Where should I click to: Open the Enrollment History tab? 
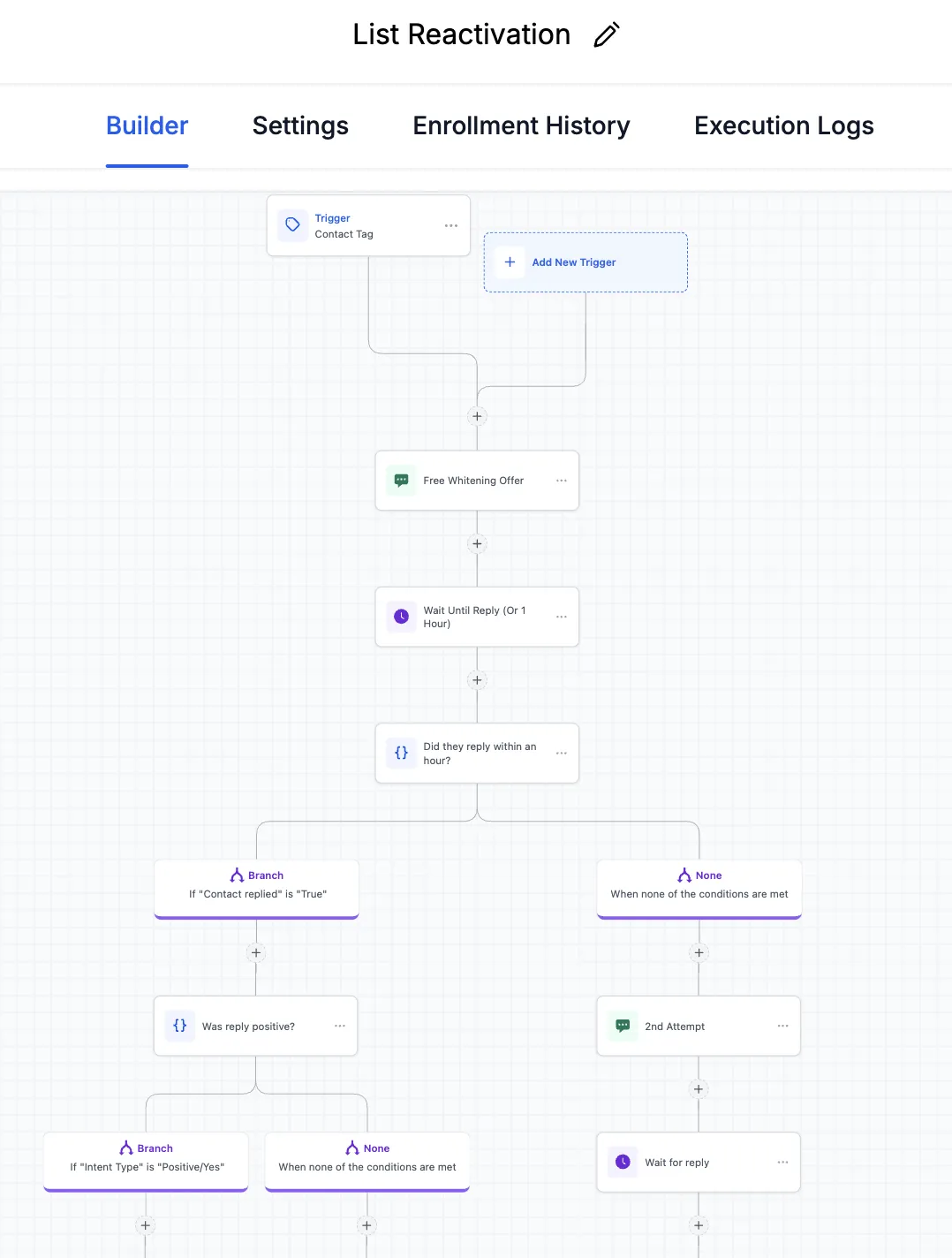521,126
